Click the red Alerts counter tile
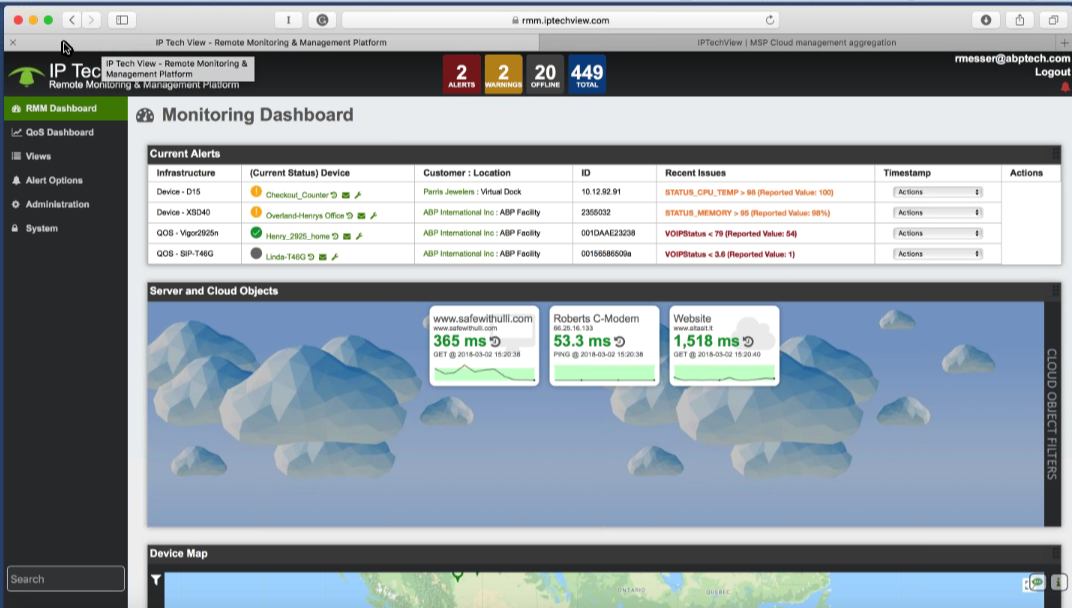Image resolution: width=1072 pixels, height=608 pixels. point(461,74)
